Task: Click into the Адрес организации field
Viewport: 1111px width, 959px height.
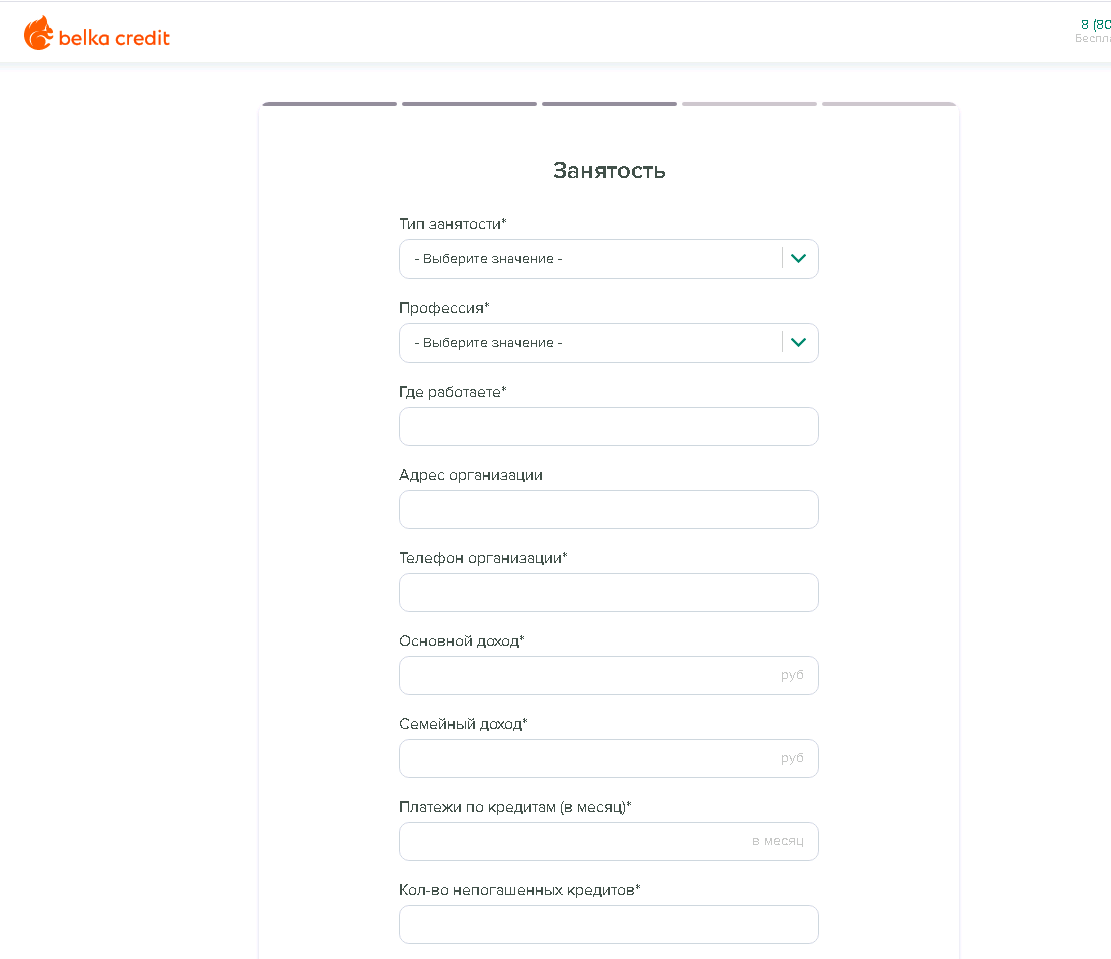Action: [608, 509]
